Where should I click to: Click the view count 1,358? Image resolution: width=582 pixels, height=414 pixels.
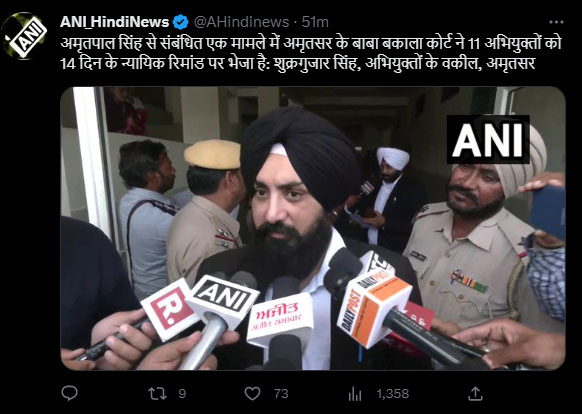coord(393,394)
